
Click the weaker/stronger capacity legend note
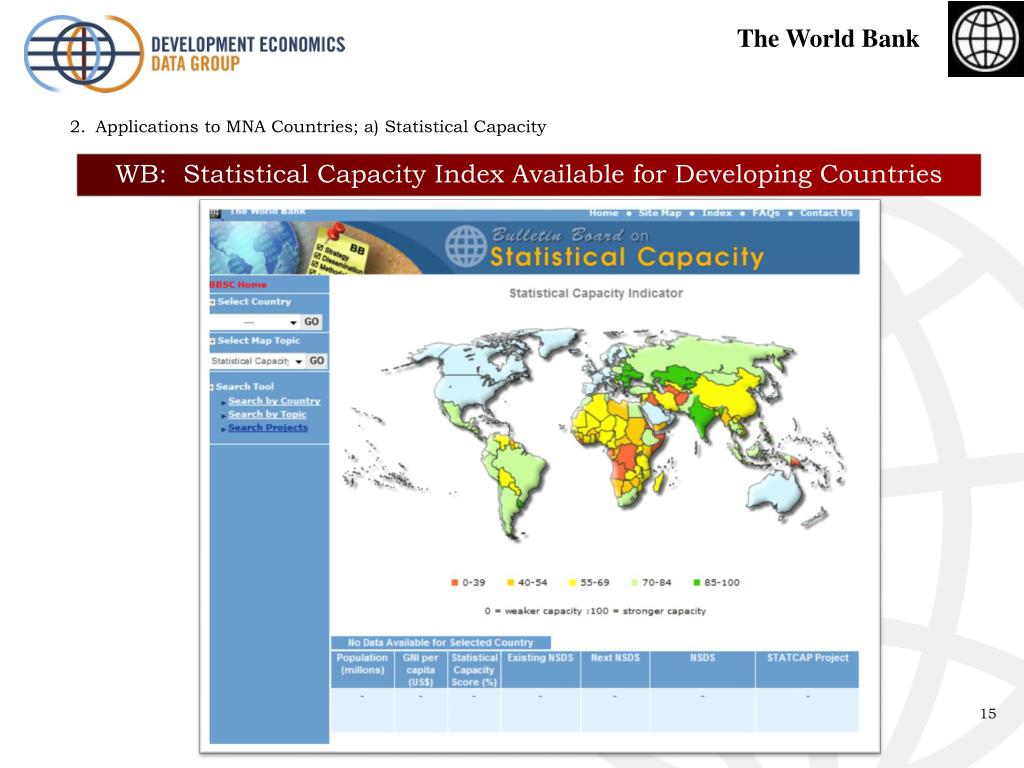[595, 611]
